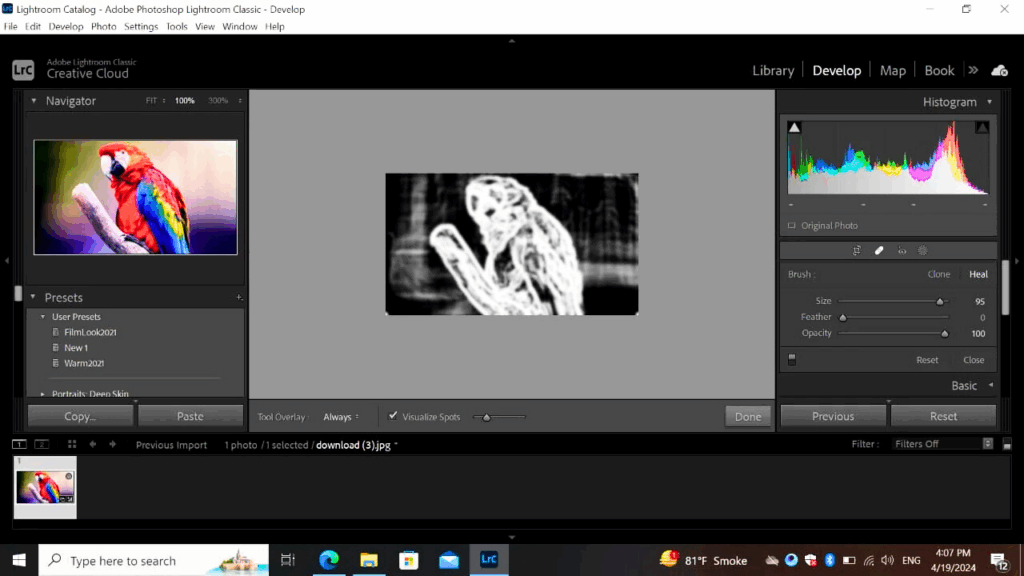Switch filmstrip to grid view icon

coord(72,444)
